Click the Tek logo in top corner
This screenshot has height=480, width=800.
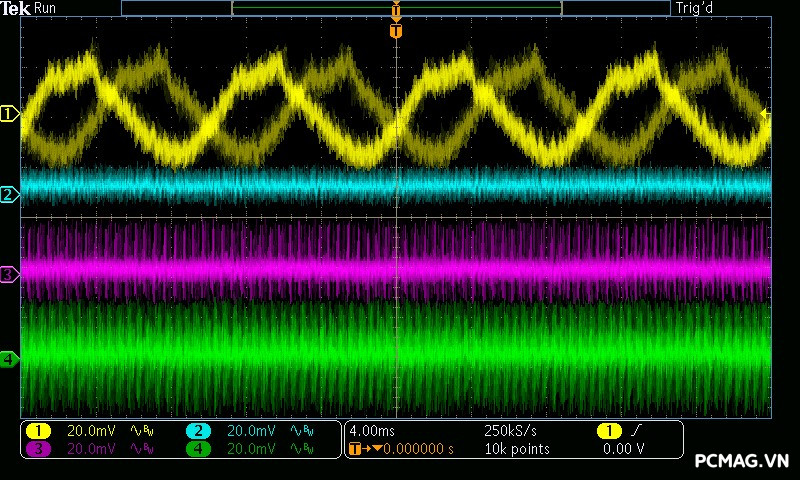coord(16,8)
